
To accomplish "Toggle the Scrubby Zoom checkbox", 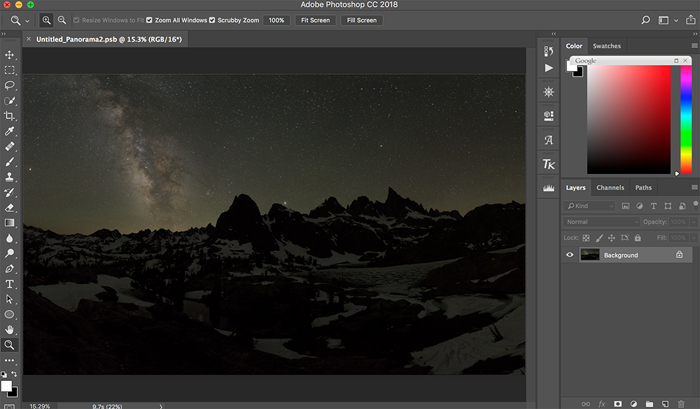I will (x=213, y=20).
